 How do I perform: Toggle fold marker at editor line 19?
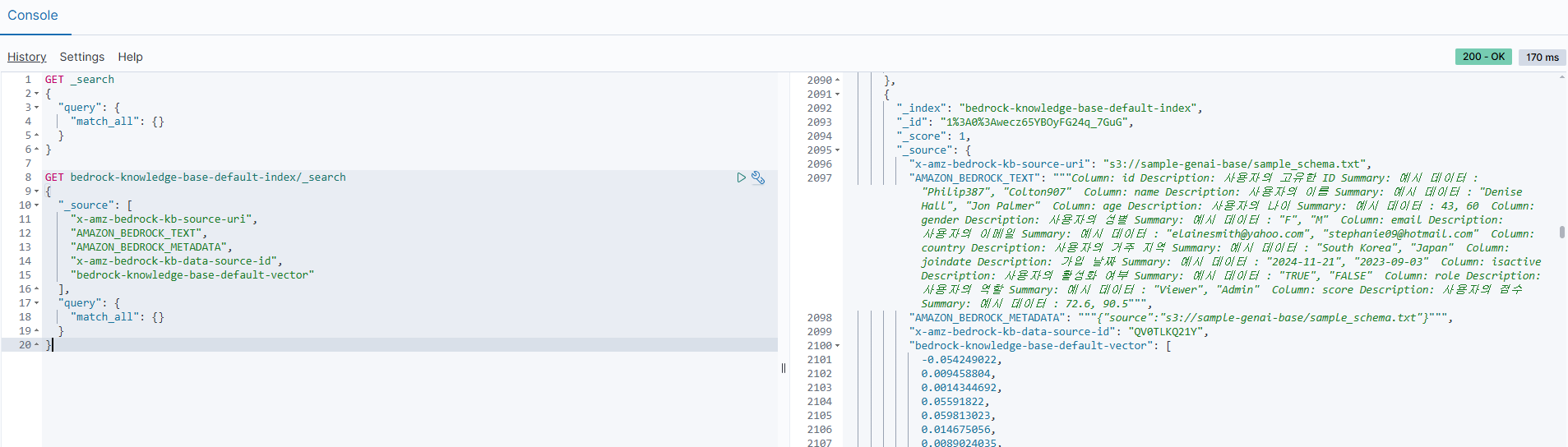click(36, 331)
